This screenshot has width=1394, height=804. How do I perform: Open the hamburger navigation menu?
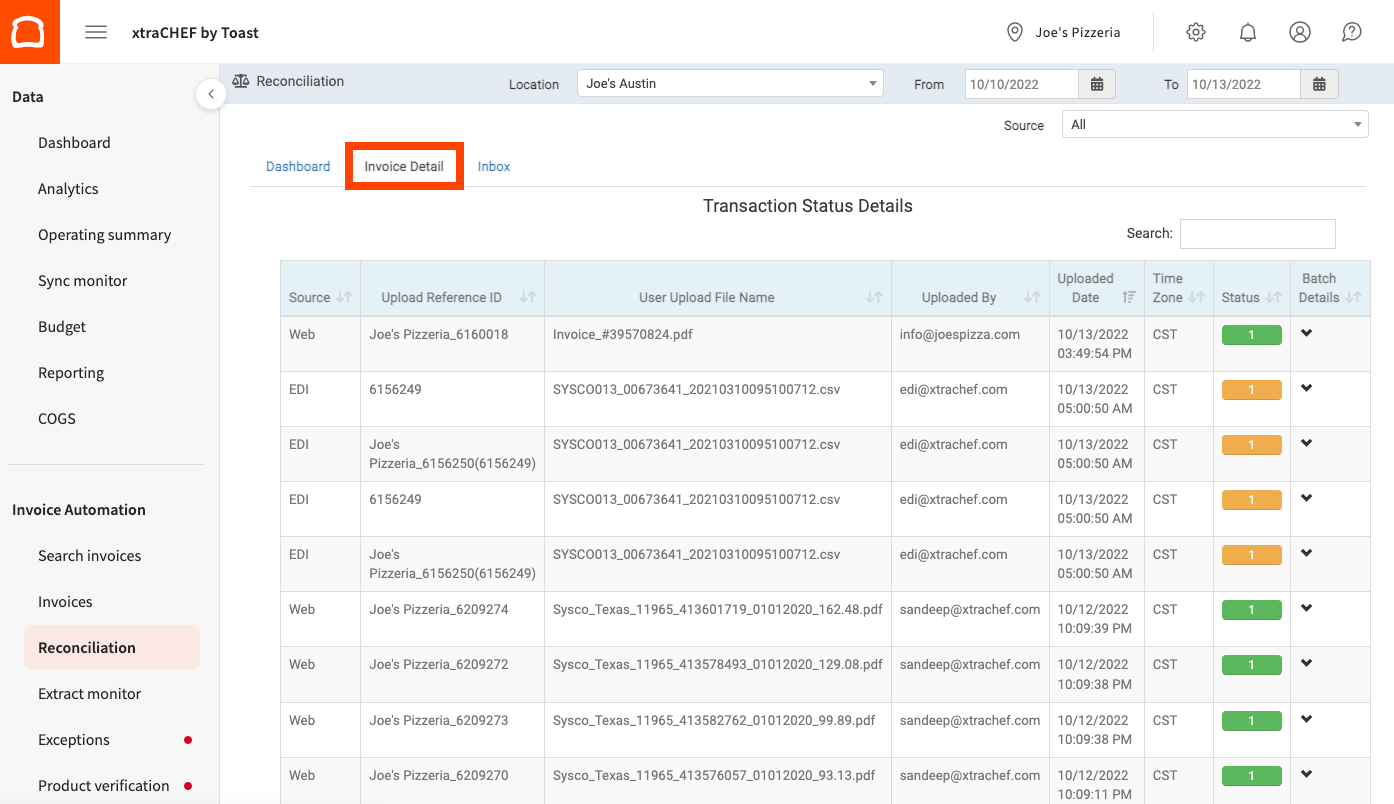point(96,31)
